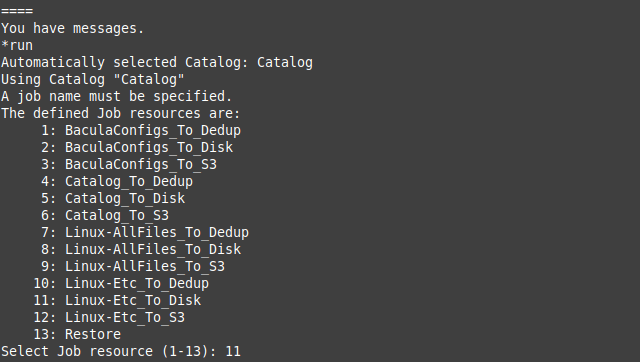Click 'Automatically selected Catalog' text line

click(x=157, y=62)
